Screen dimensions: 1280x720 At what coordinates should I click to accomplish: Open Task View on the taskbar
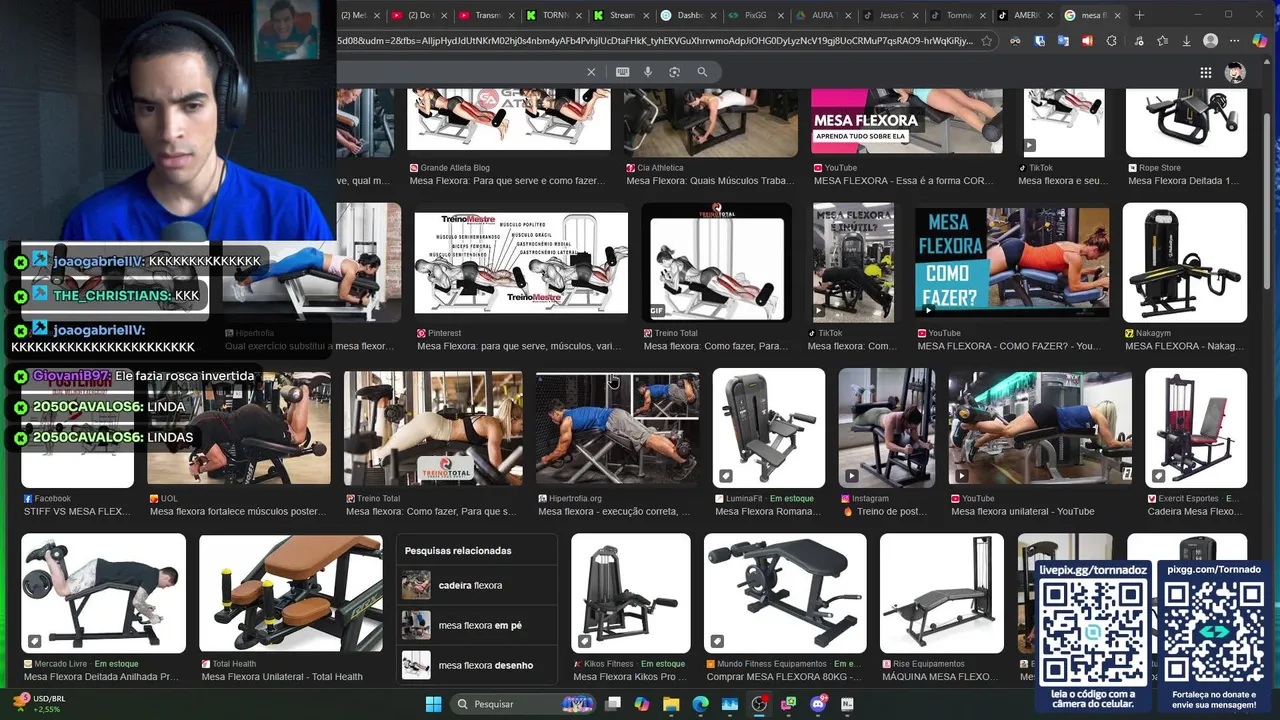pyautogui.click(x=613, y=704)
